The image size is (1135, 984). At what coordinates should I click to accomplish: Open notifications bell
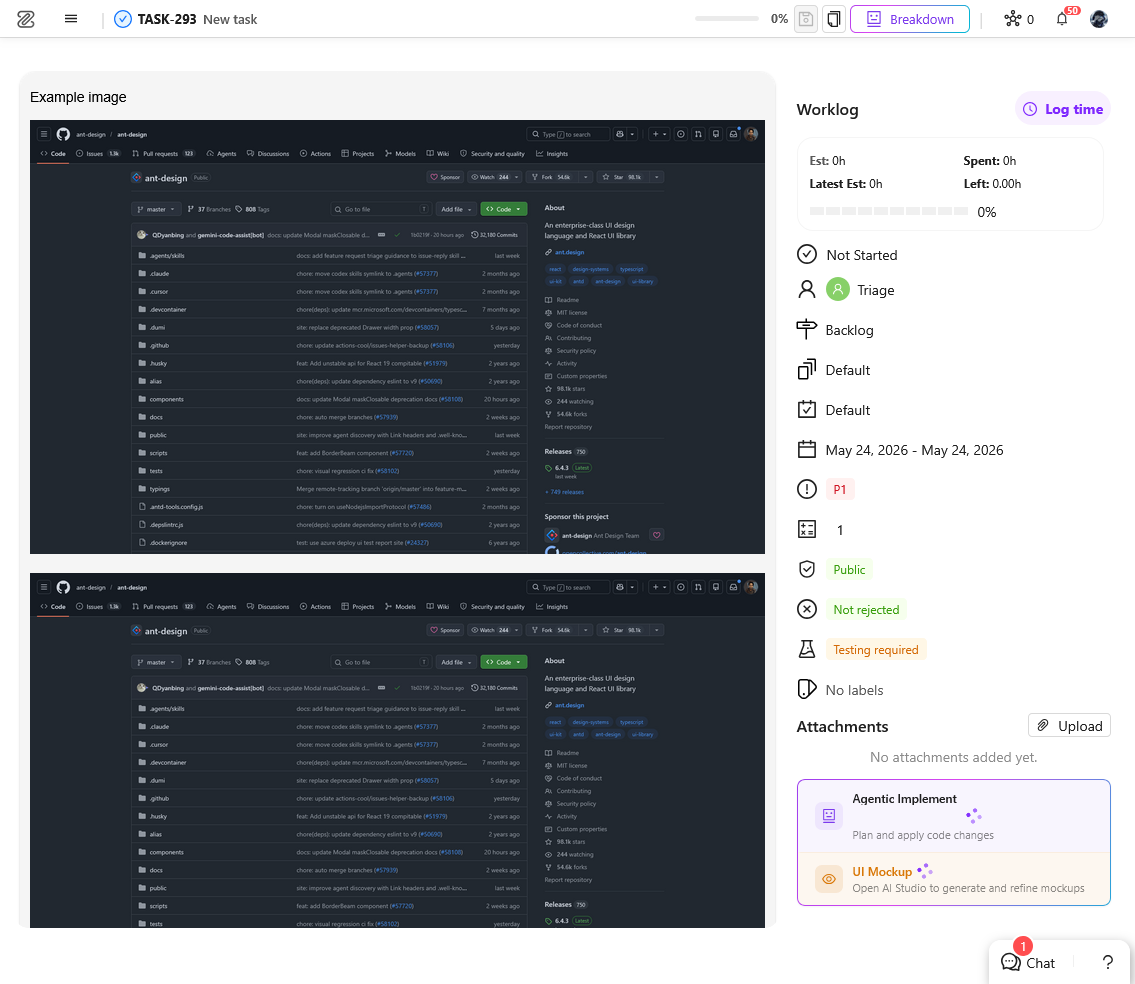(x=1062, y=19)
